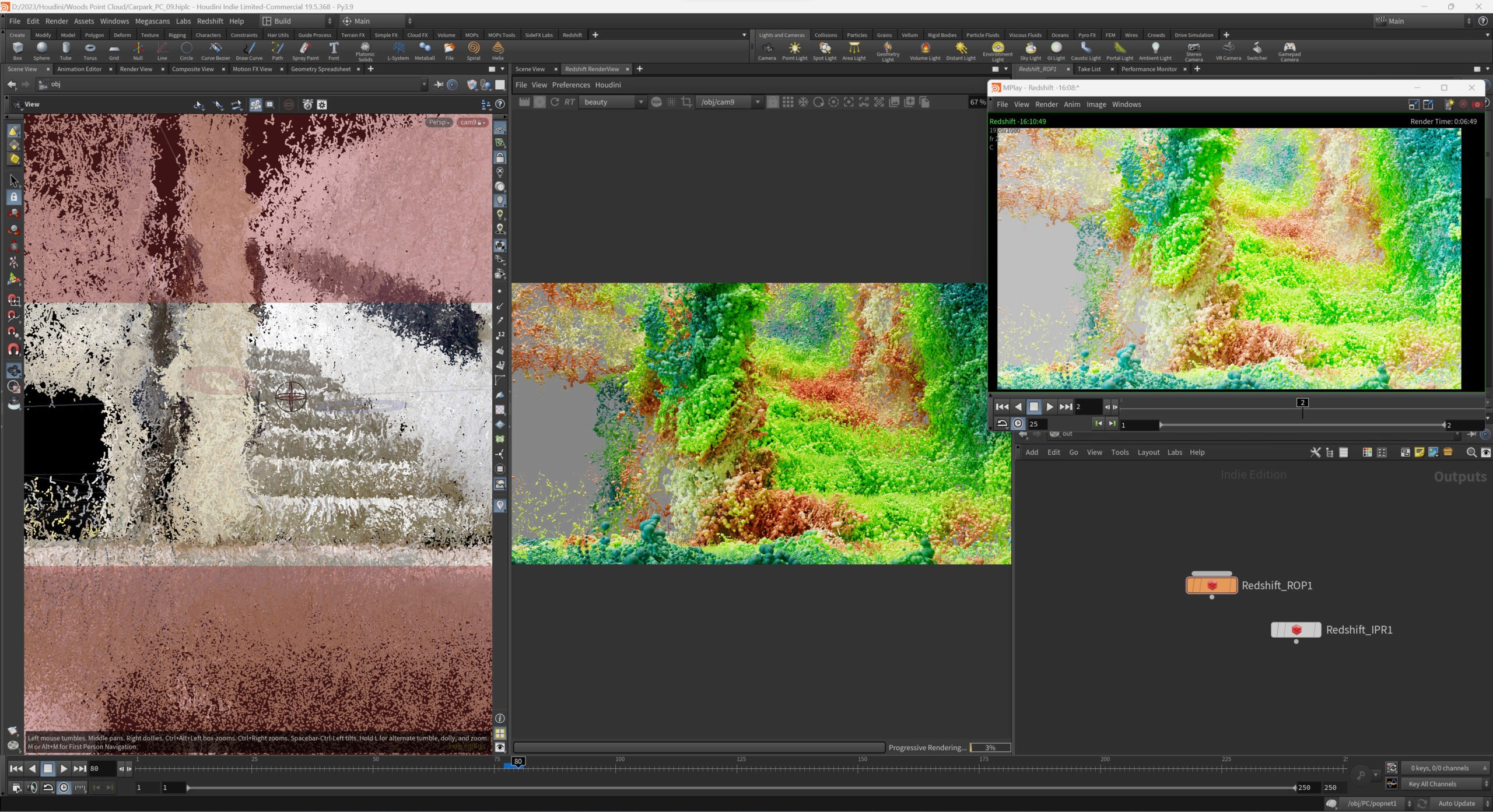Toggle RT mode in Redshift RenderView
The image size is (1493, 812).
(569, 102)
